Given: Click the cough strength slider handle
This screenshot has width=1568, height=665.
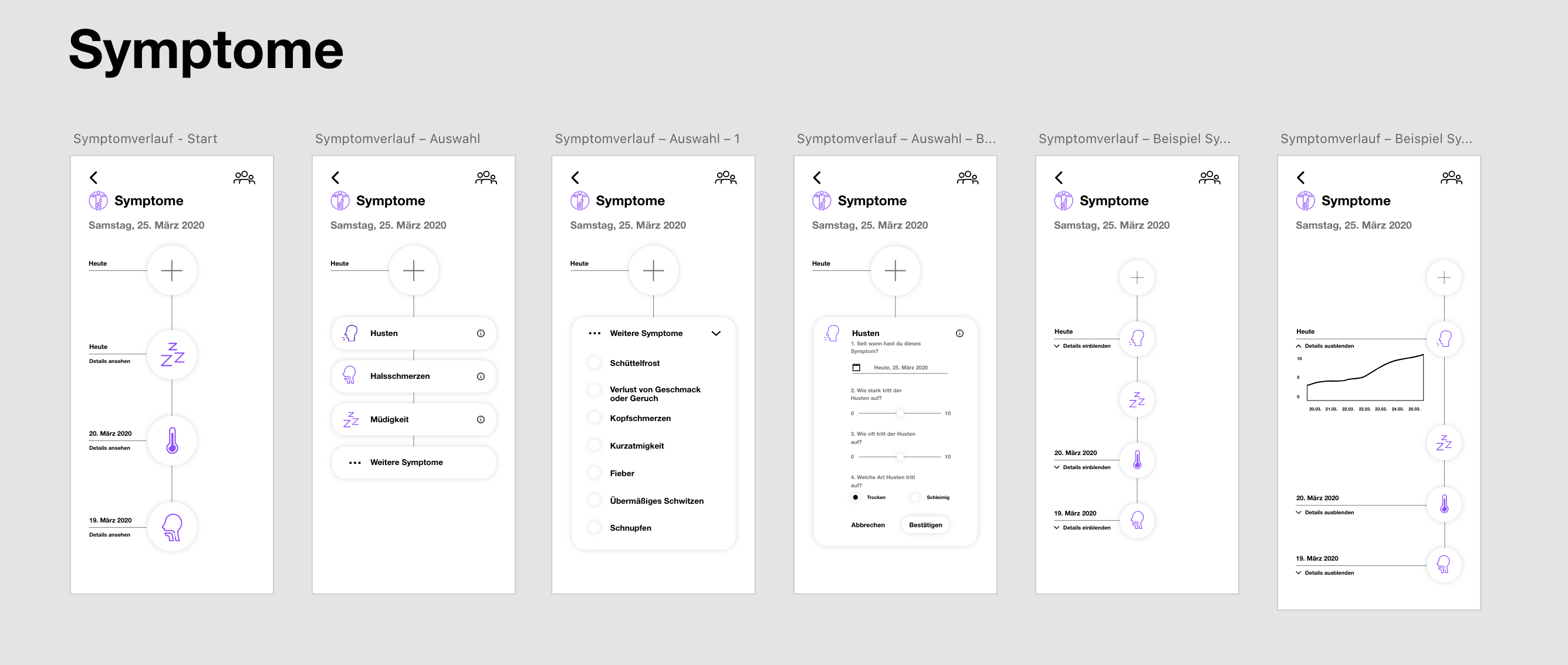Looking at the screenshot, I should point(900,414).
